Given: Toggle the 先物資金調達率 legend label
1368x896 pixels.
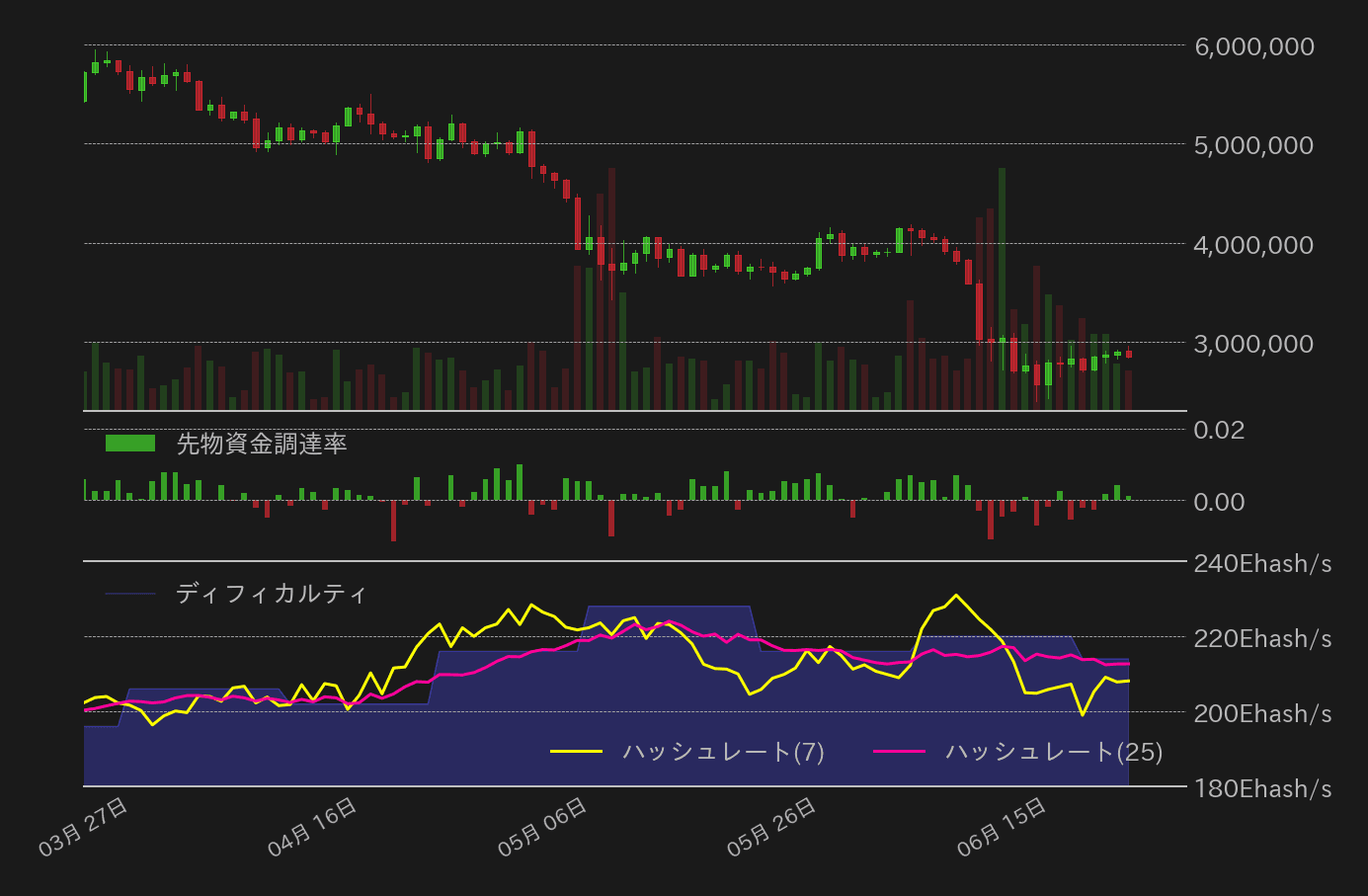Looking at the screenshot, I should coord(262,445).
